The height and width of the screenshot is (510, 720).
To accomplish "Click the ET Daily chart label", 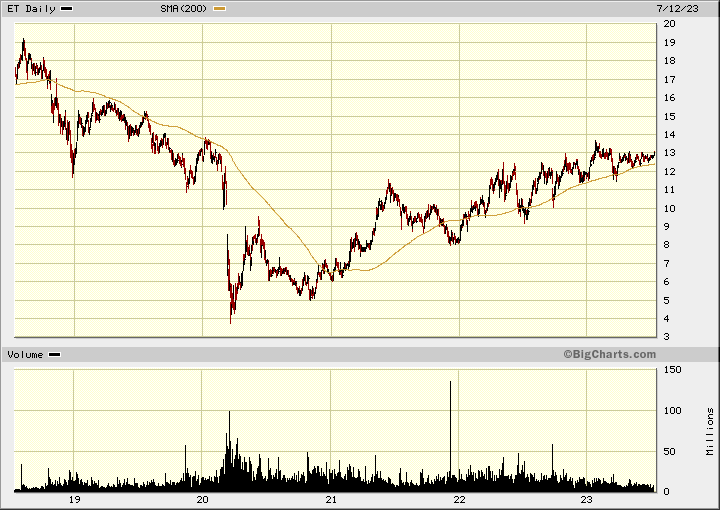I will 31,9.
